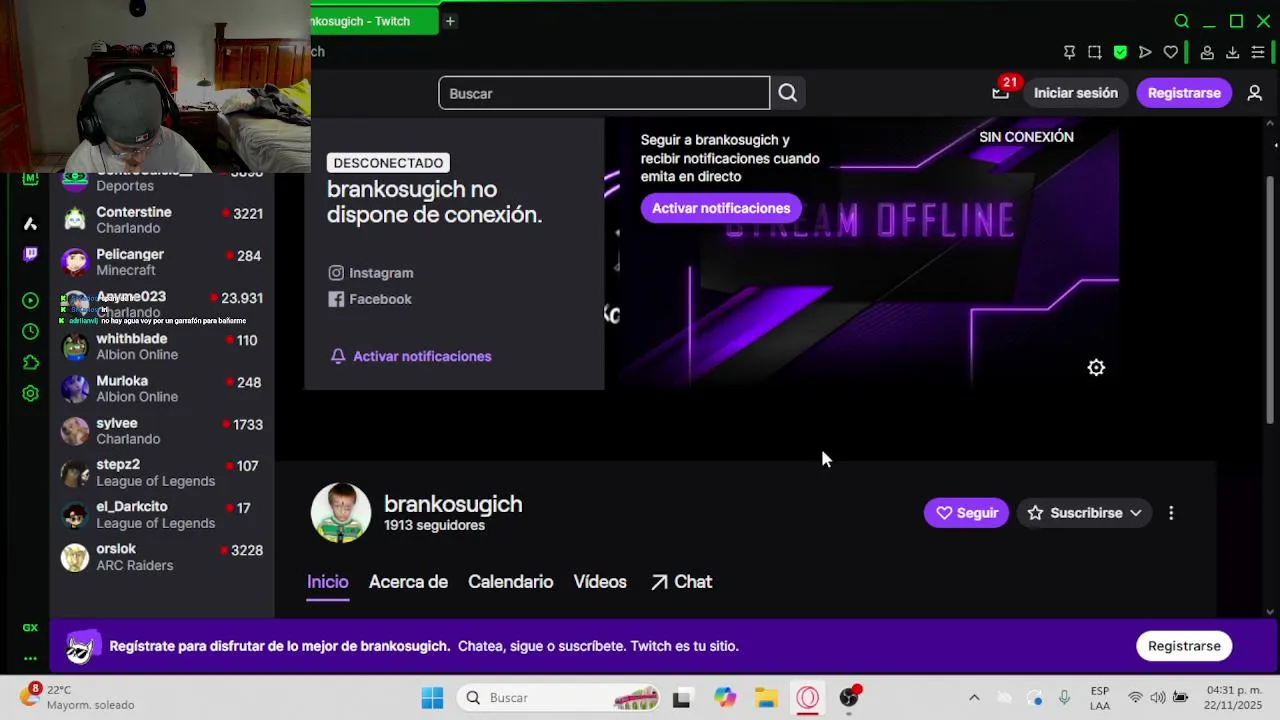Expand the Suscribirse dropdown

click(1085, 513)
